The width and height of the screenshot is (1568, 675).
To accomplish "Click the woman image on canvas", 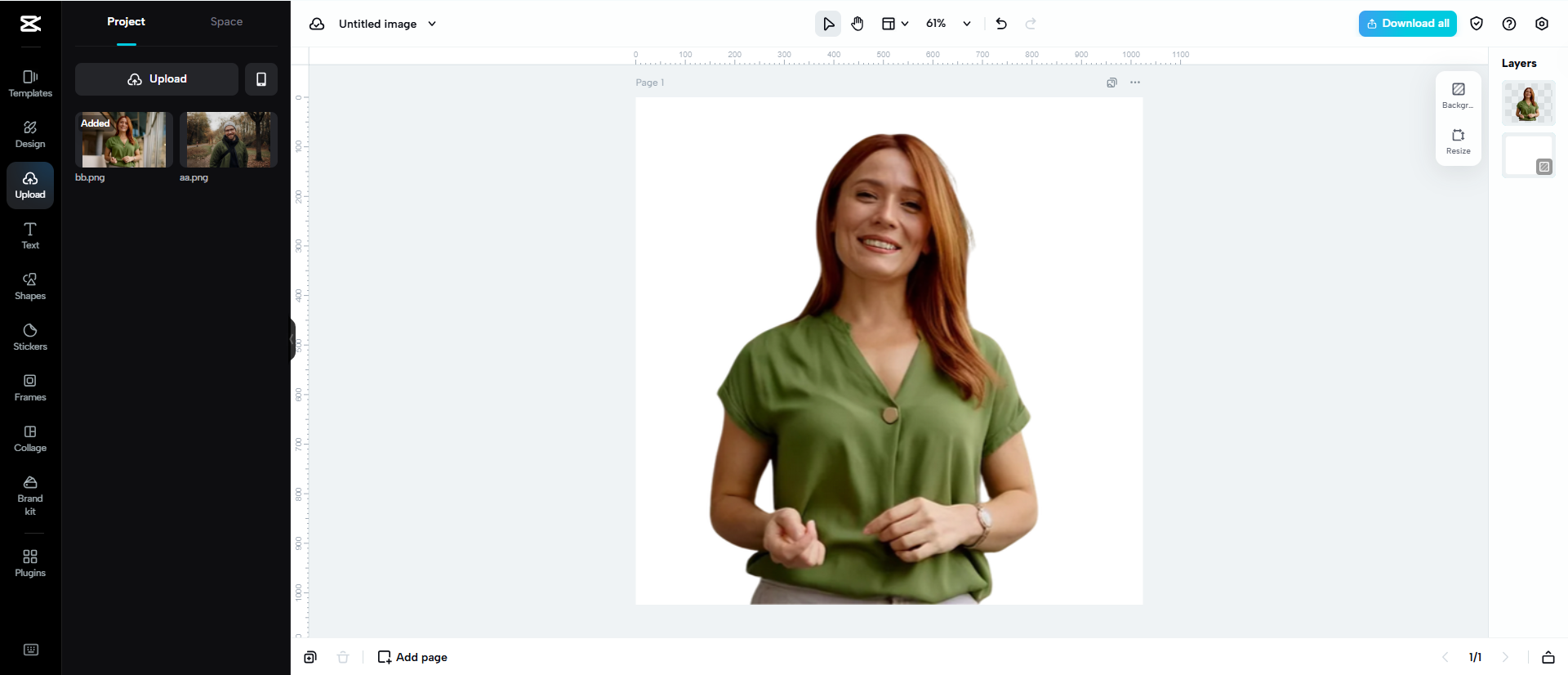I will click(x=874, y=368).
